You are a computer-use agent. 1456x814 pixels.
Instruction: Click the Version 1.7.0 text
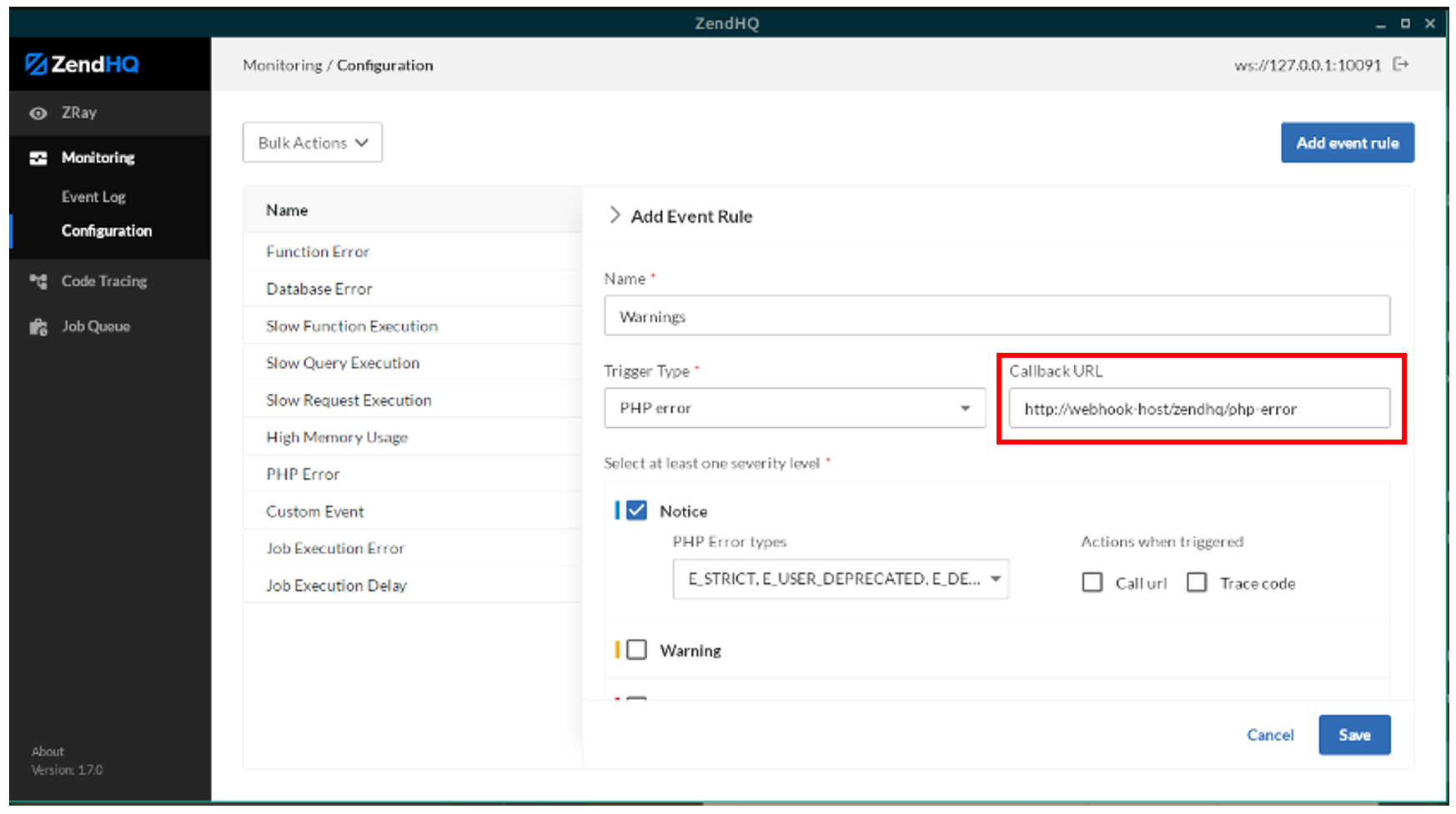(x=67, y=770)
